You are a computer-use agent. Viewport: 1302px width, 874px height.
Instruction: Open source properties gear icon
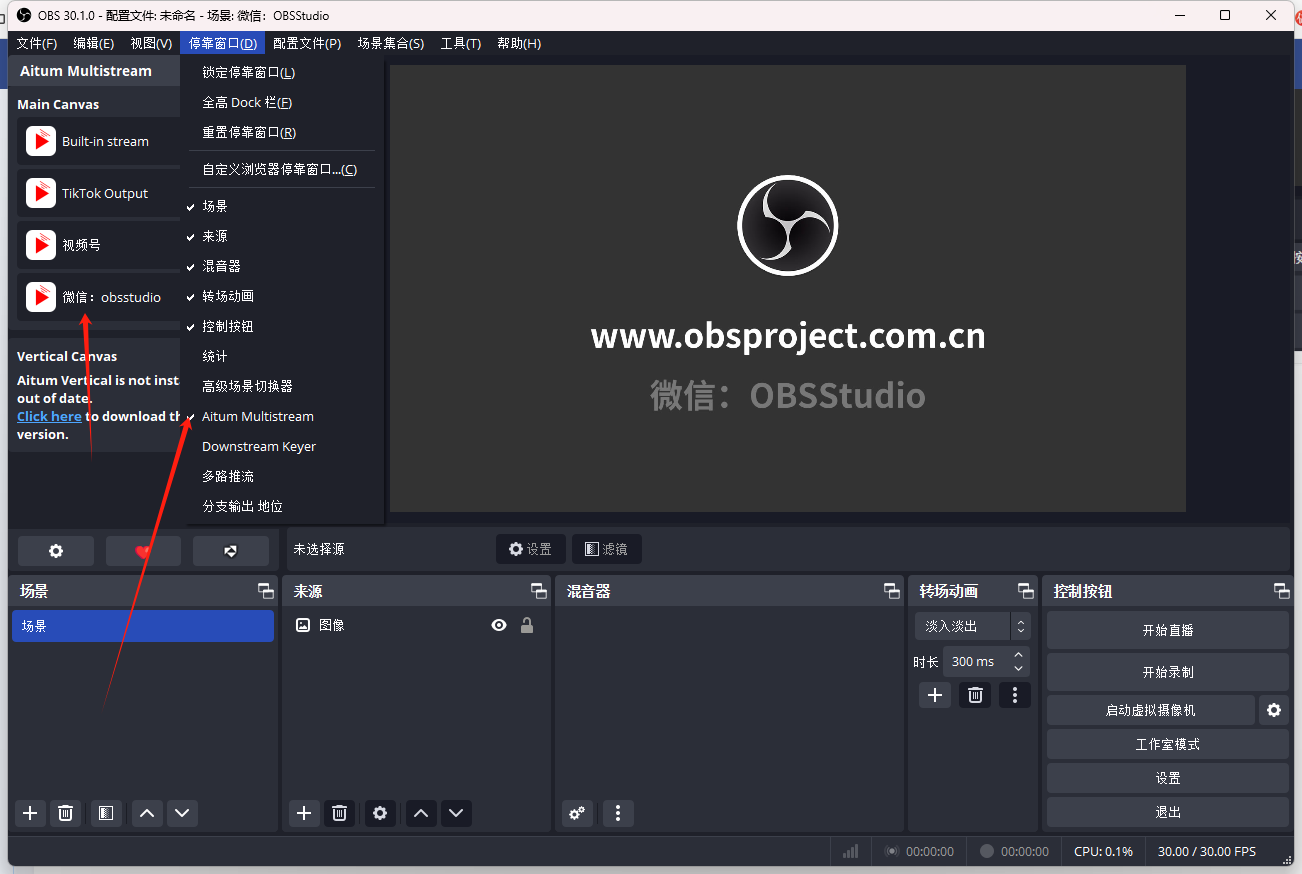click(380, 813)
